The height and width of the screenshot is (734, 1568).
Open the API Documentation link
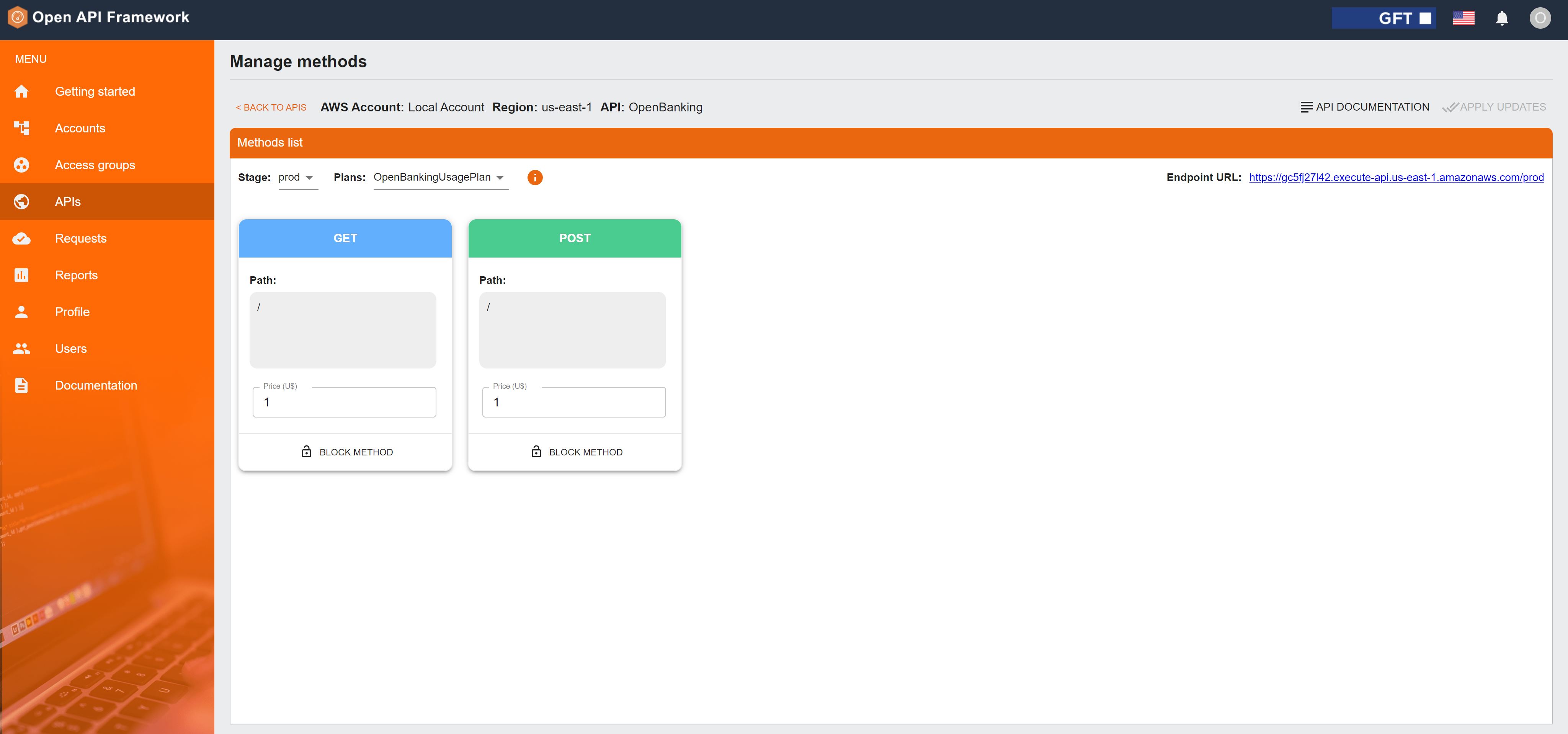[1365, 107]
